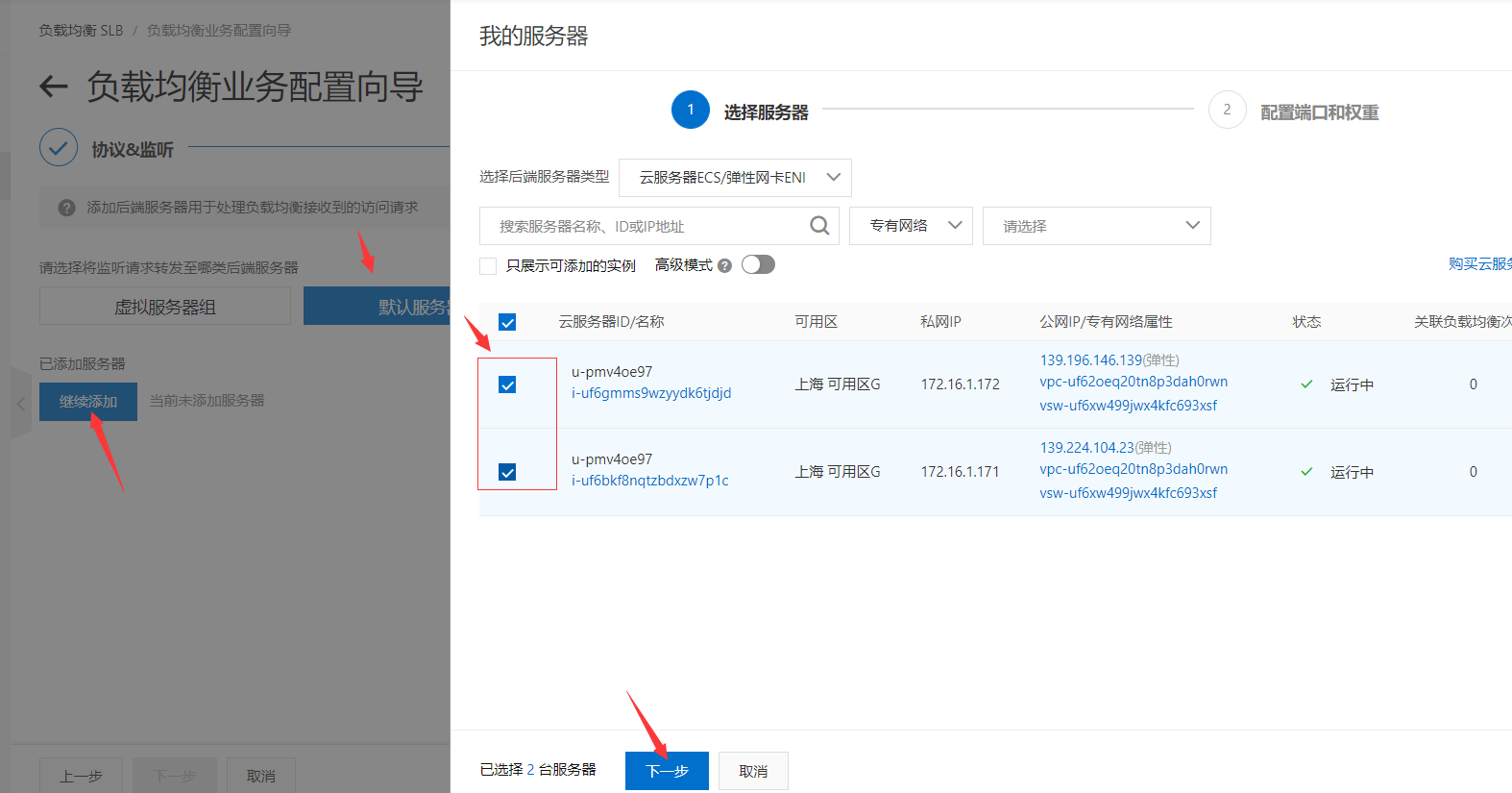Open instance link i-uf6gmms9wzyydk6tjdjd
The height and width of the screenshot is (793, 1512).
tap(651, 393)
